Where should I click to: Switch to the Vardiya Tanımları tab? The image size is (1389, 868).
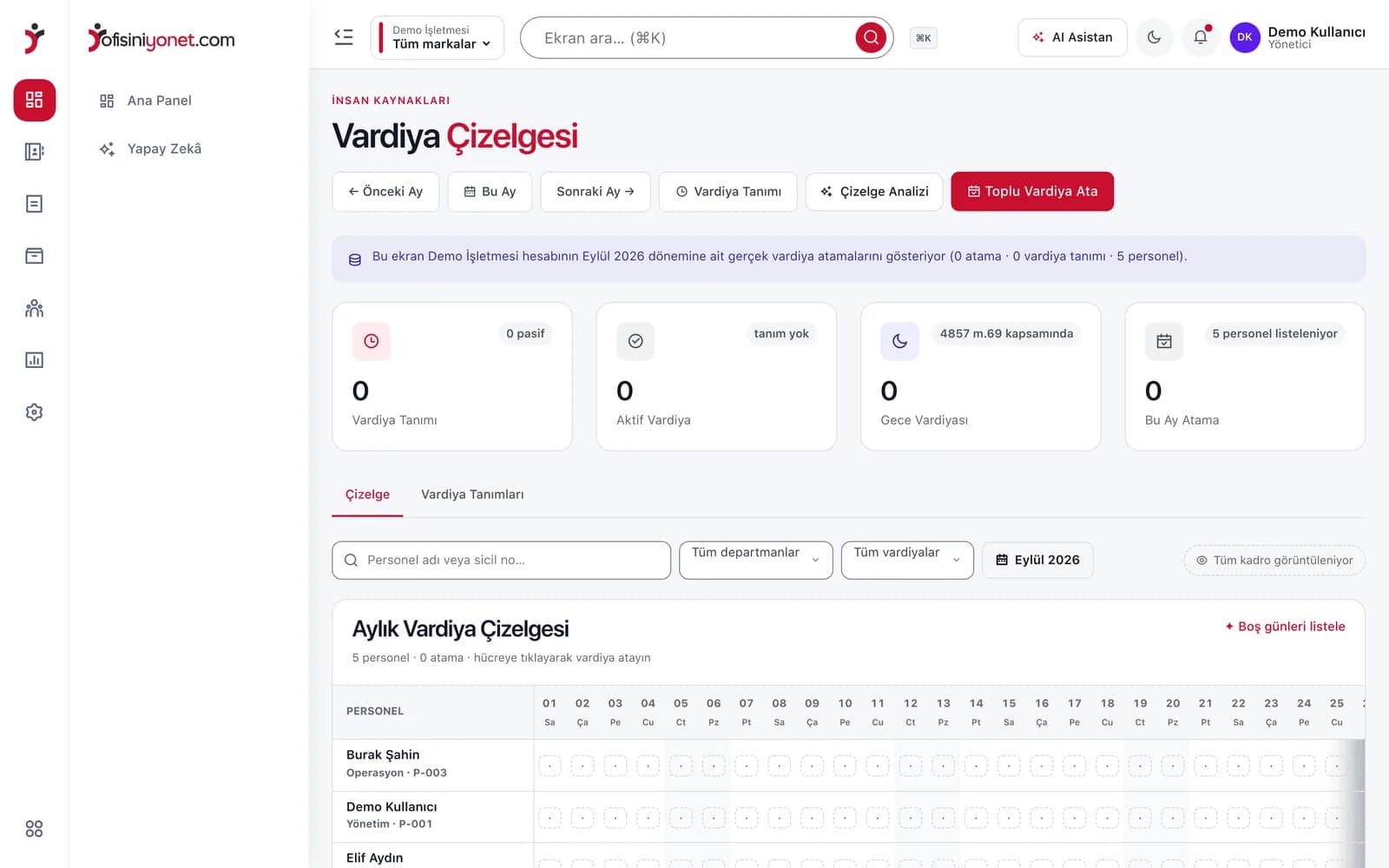point(472,494)
